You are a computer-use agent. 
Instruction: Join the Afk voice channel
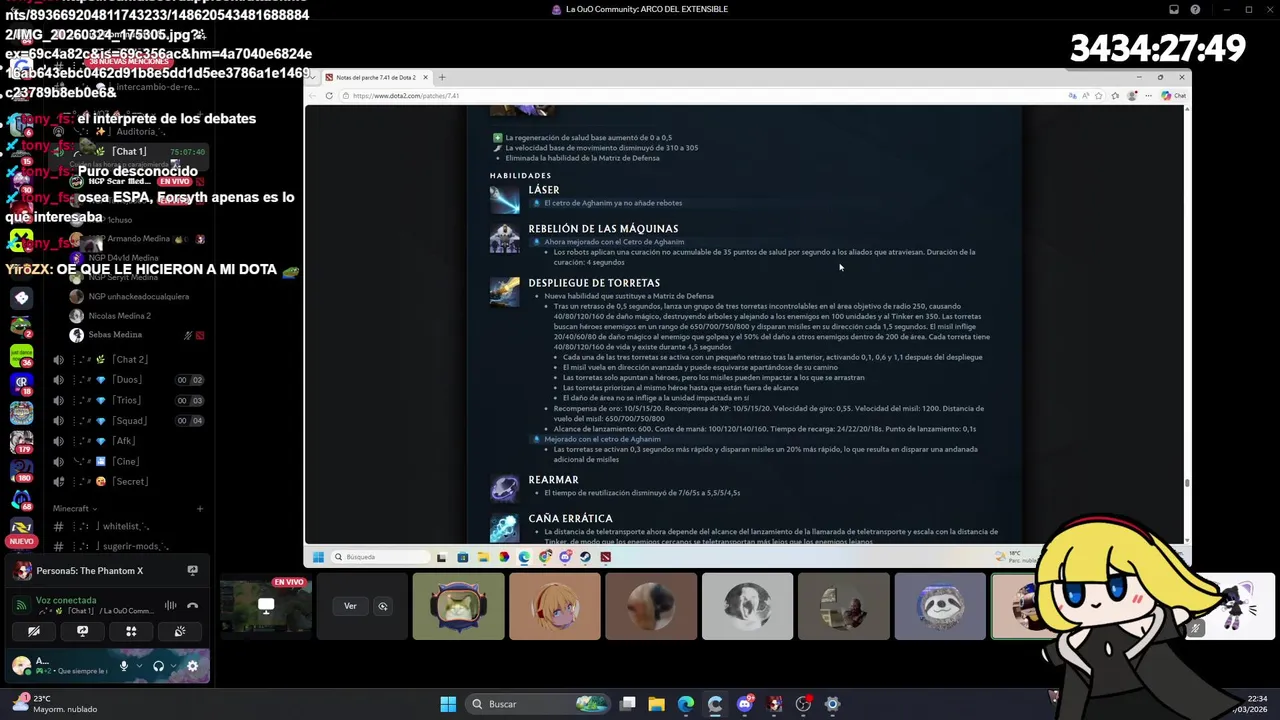click(x=128, y=441)
